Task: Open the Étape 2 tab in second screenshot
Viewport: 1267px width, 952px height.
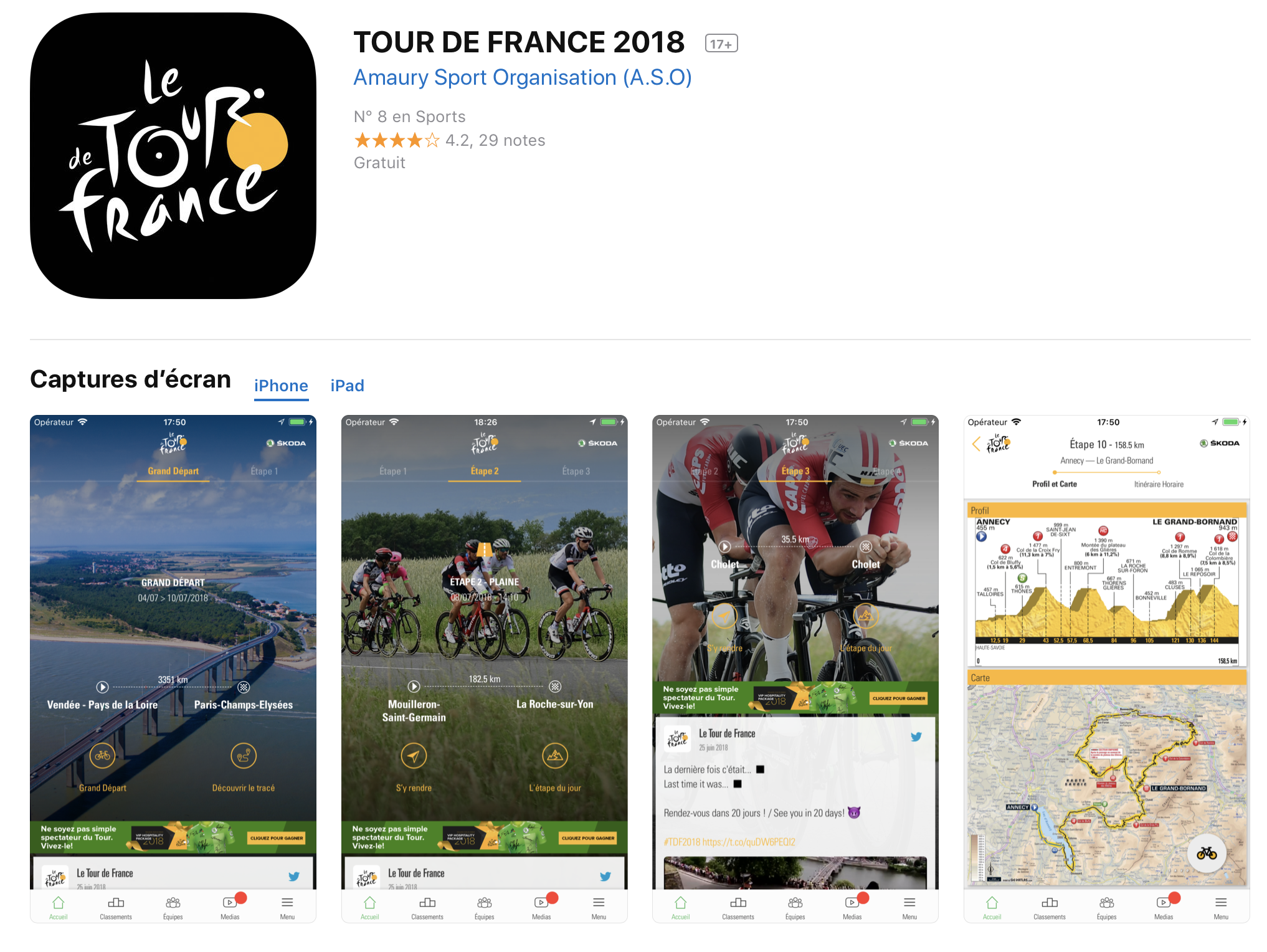Action: [x=485, y=471]
